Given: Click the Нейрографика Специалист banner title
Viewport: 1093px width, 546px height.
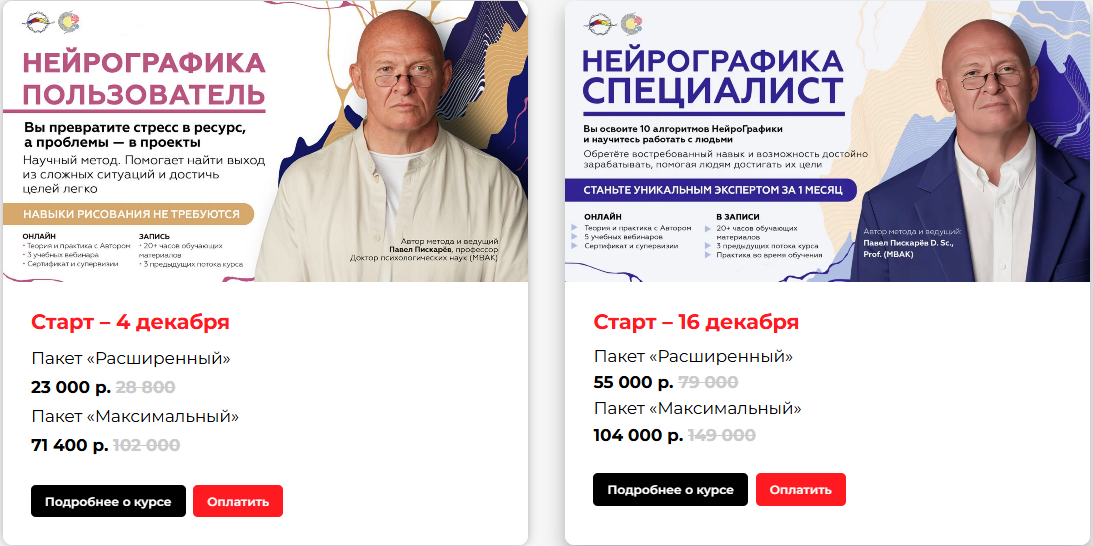Looking at the screenshot, I should [712, 77].
